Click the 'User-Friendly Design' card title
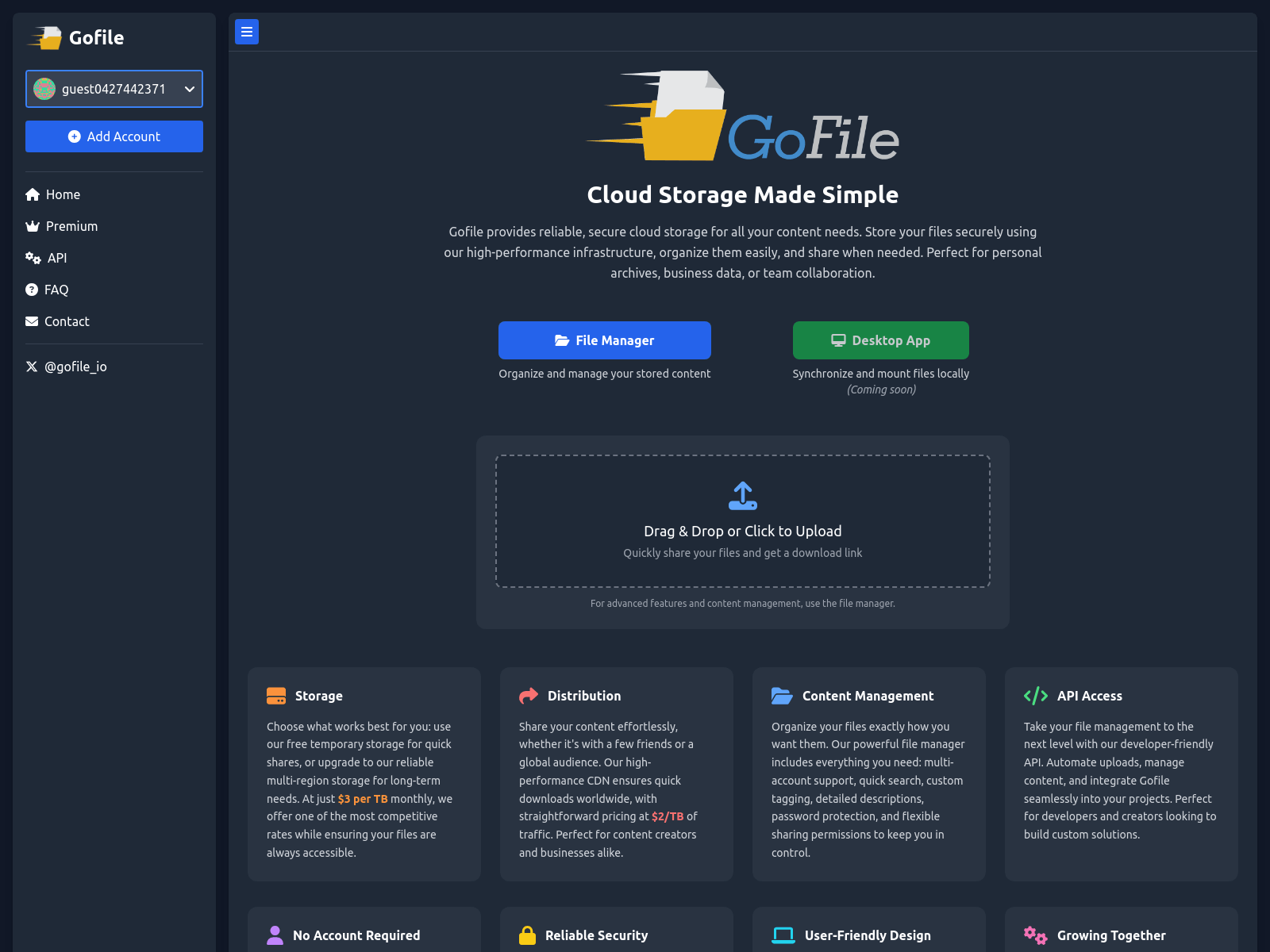Image resolution: width=1270 pixels, height=952 pixels. pyautogui.click(x=868, y=935)
